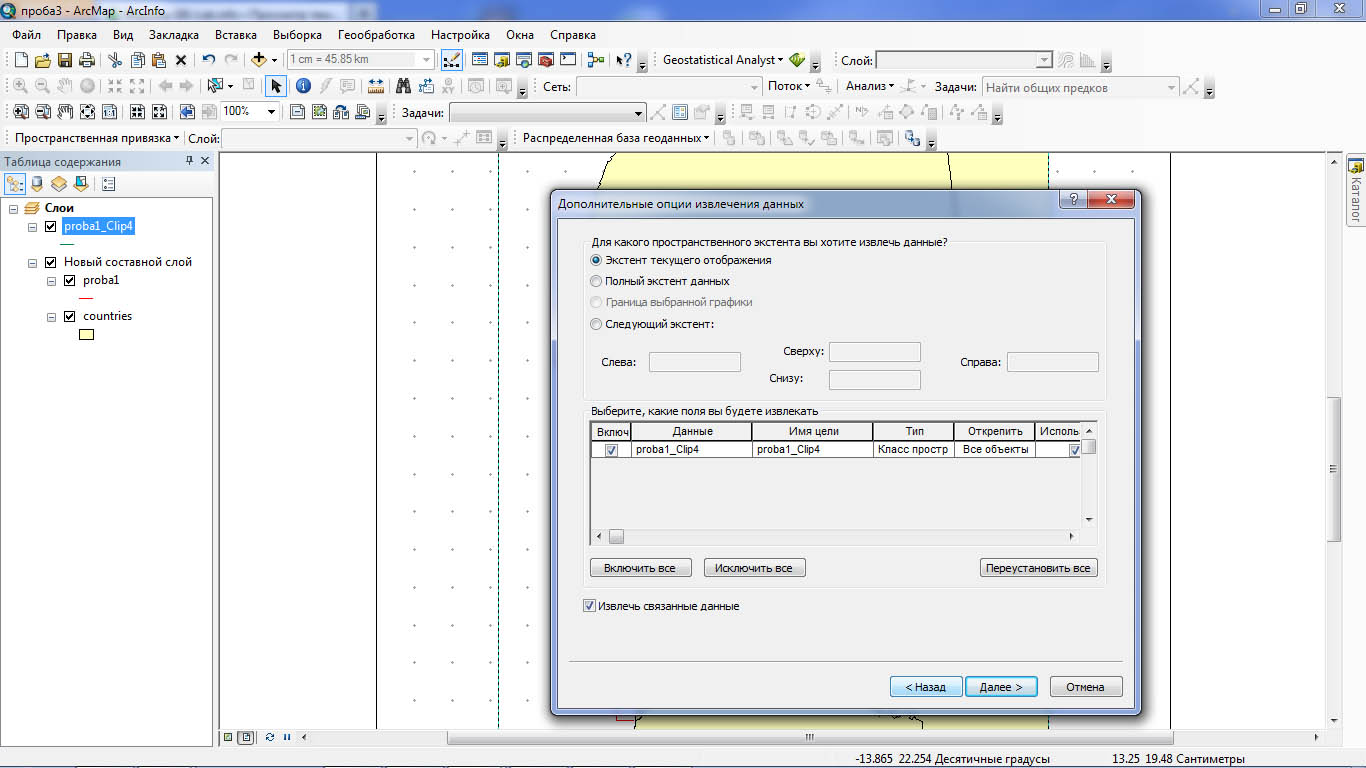The width and height of the screenshot is (1366, 768).
Task: Click layout Zoom to 100% icon
Action: tap(109, 112)
